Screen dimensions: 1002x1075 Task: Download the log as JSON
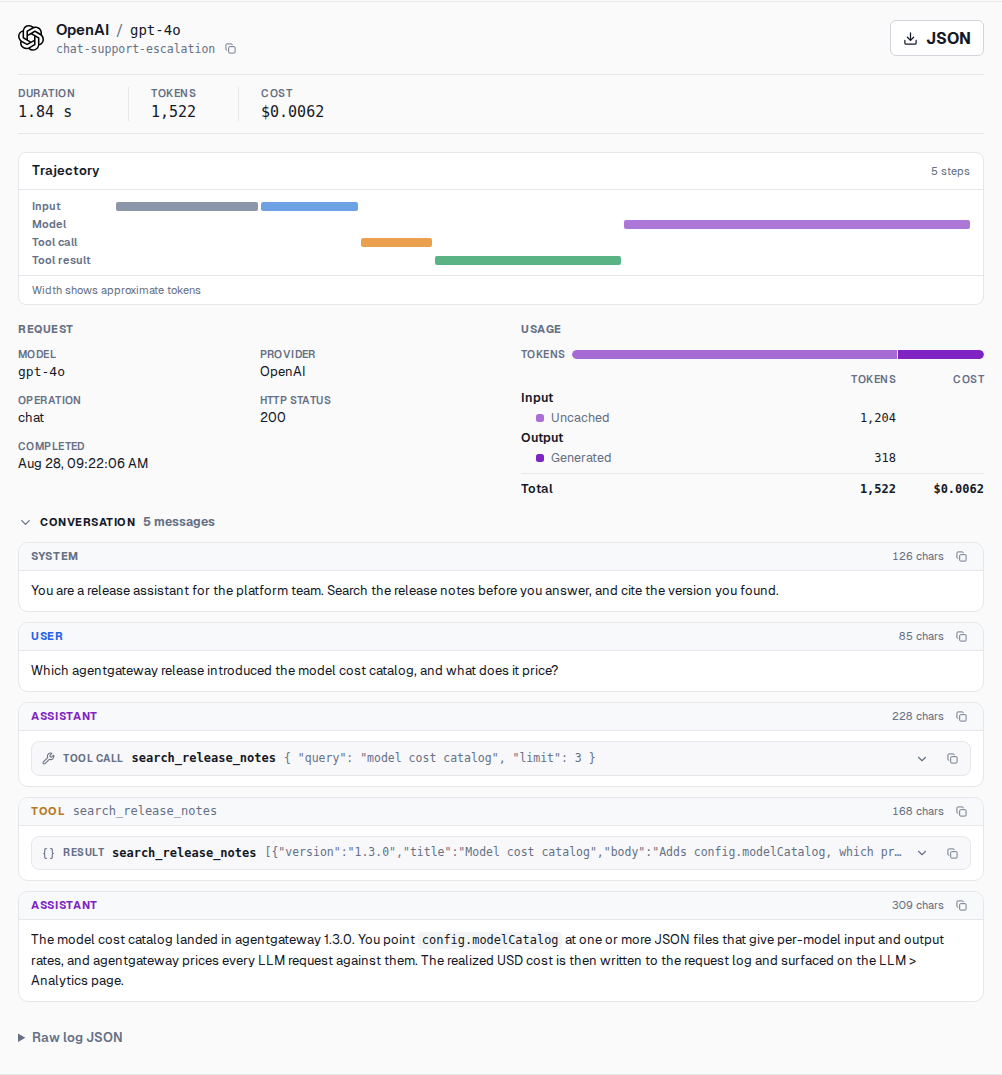pyautogui.click(x=936, y=38)
